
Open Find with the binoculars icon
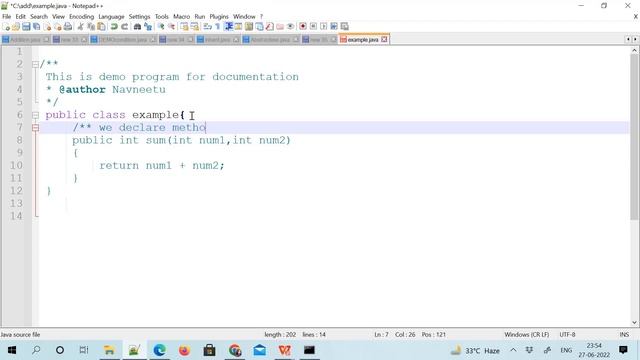137,27
